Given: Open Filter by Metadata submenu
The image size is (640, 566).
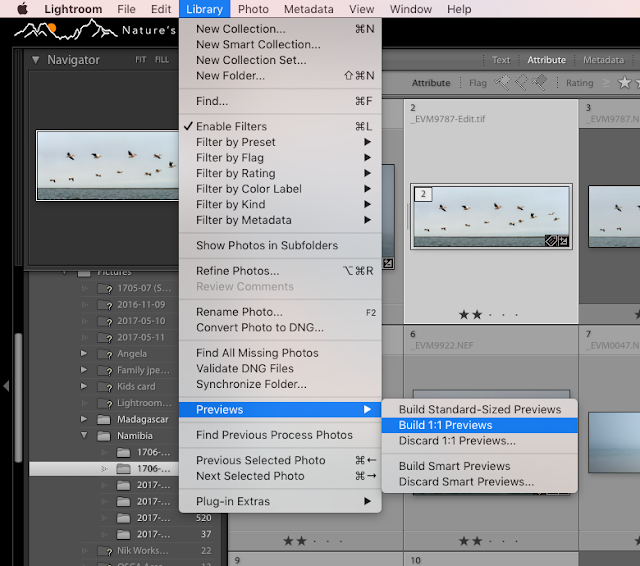Looking at the screenshot, I should (x=280, y=220).
